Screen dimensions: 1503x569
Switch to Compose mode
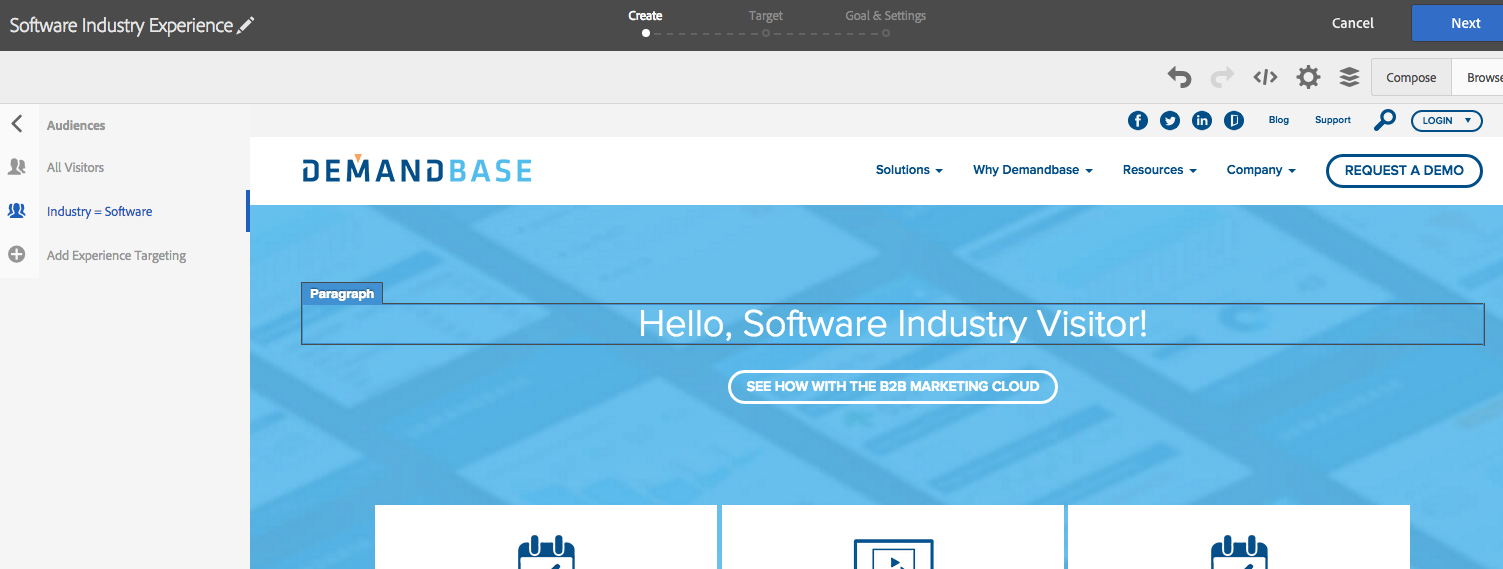tap(1411, 77)
